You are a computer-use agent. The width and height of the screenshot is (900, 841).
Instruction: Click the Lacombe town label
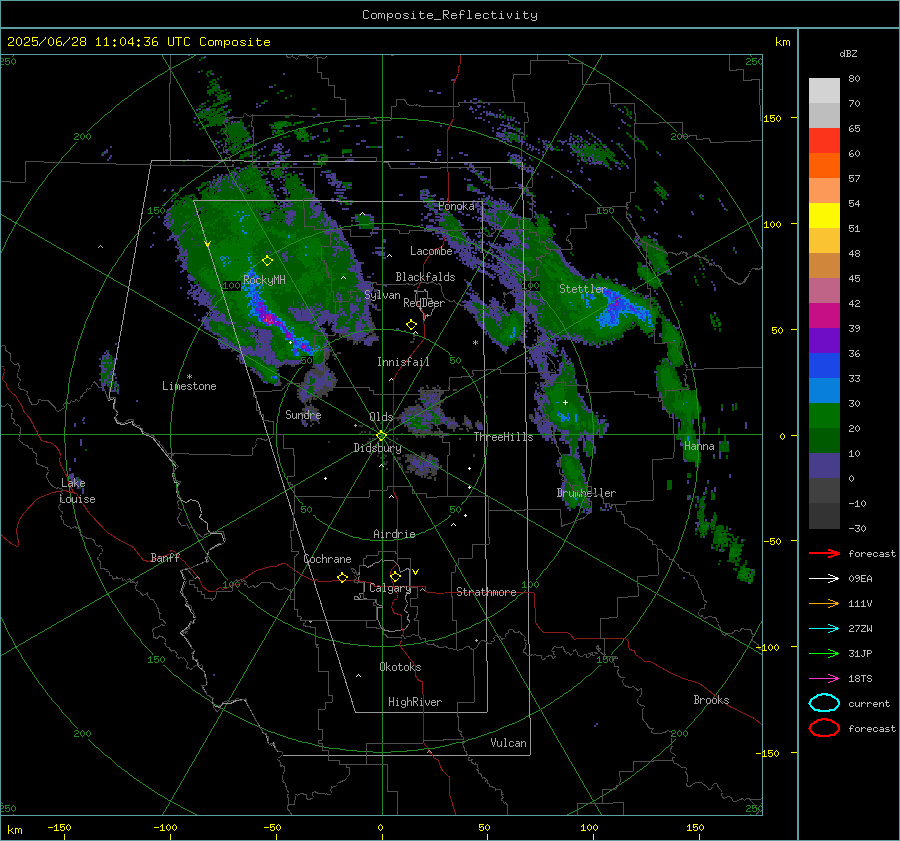point(431,251)
